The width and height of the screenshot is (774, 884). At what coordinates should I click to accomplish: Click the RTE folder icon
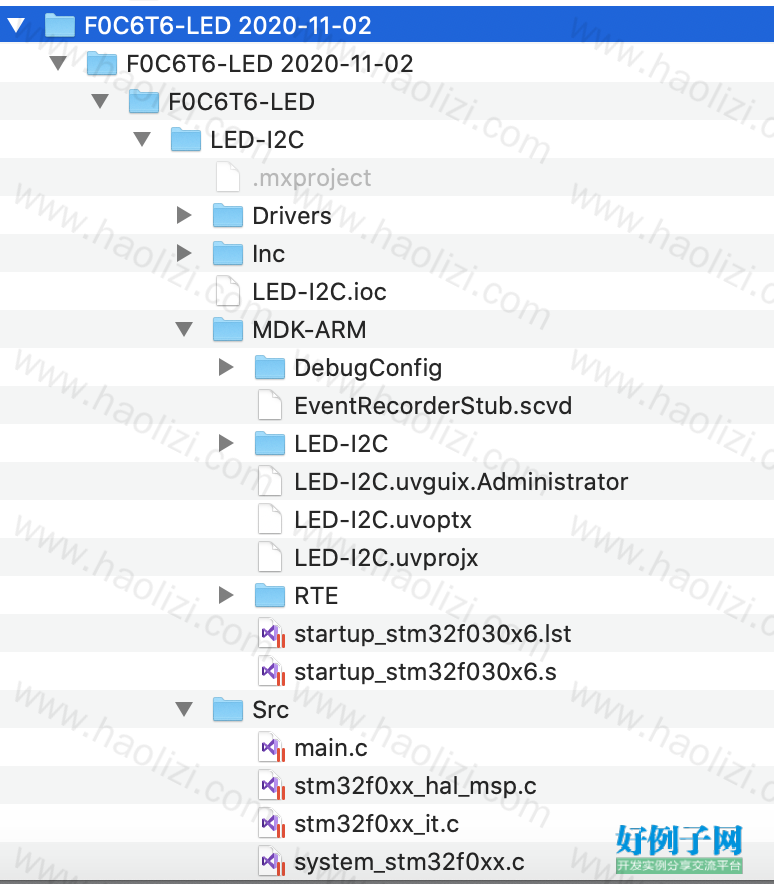[x=270, y=595]
